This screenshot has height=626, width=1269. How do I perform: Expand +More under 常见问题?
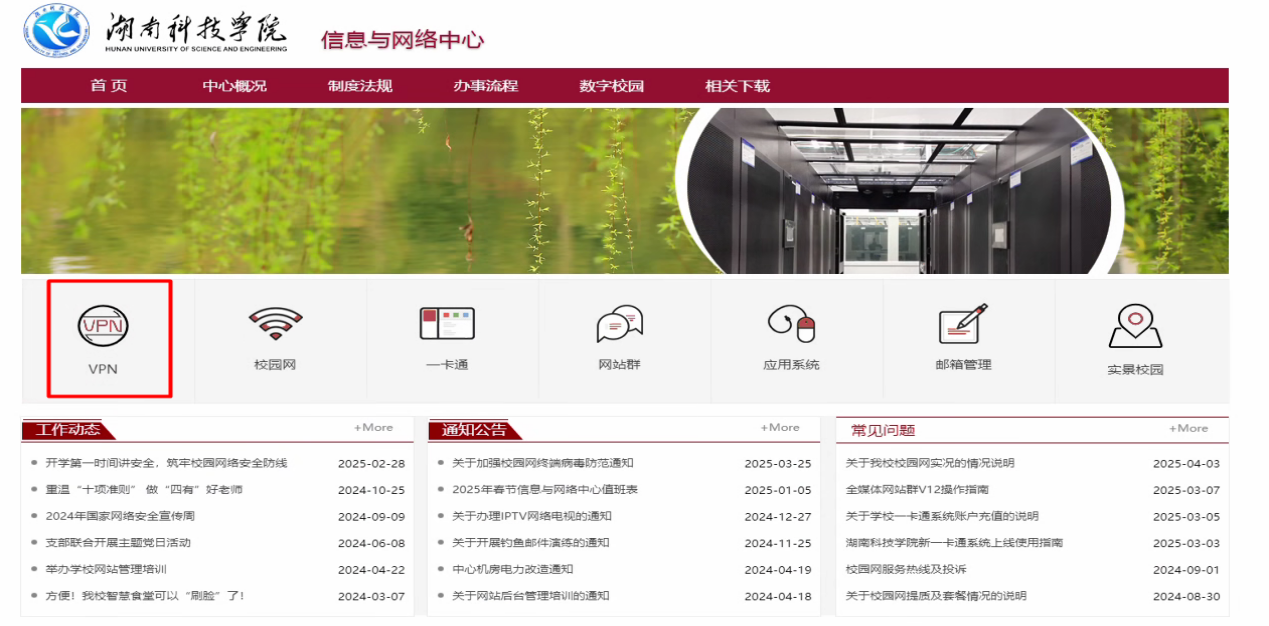tap(1188, 428)
